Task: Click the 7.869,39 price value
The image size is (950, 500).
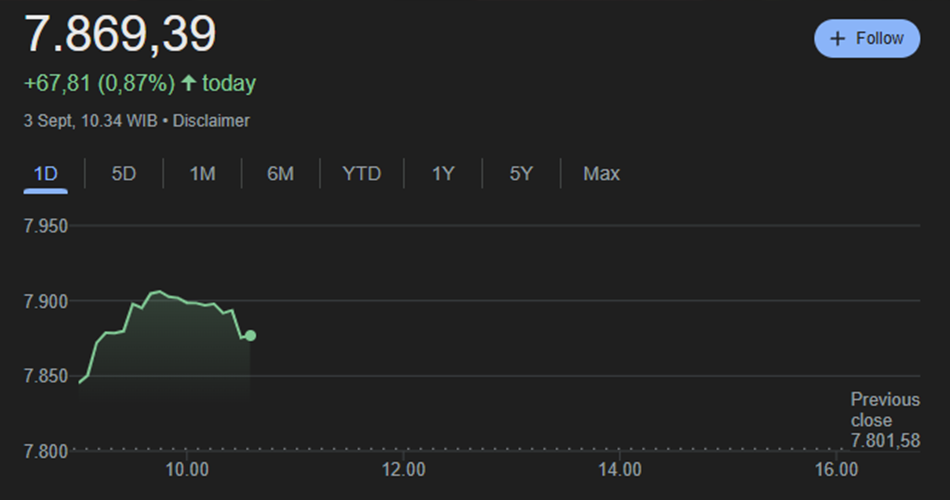Action: tap(120, 36)
